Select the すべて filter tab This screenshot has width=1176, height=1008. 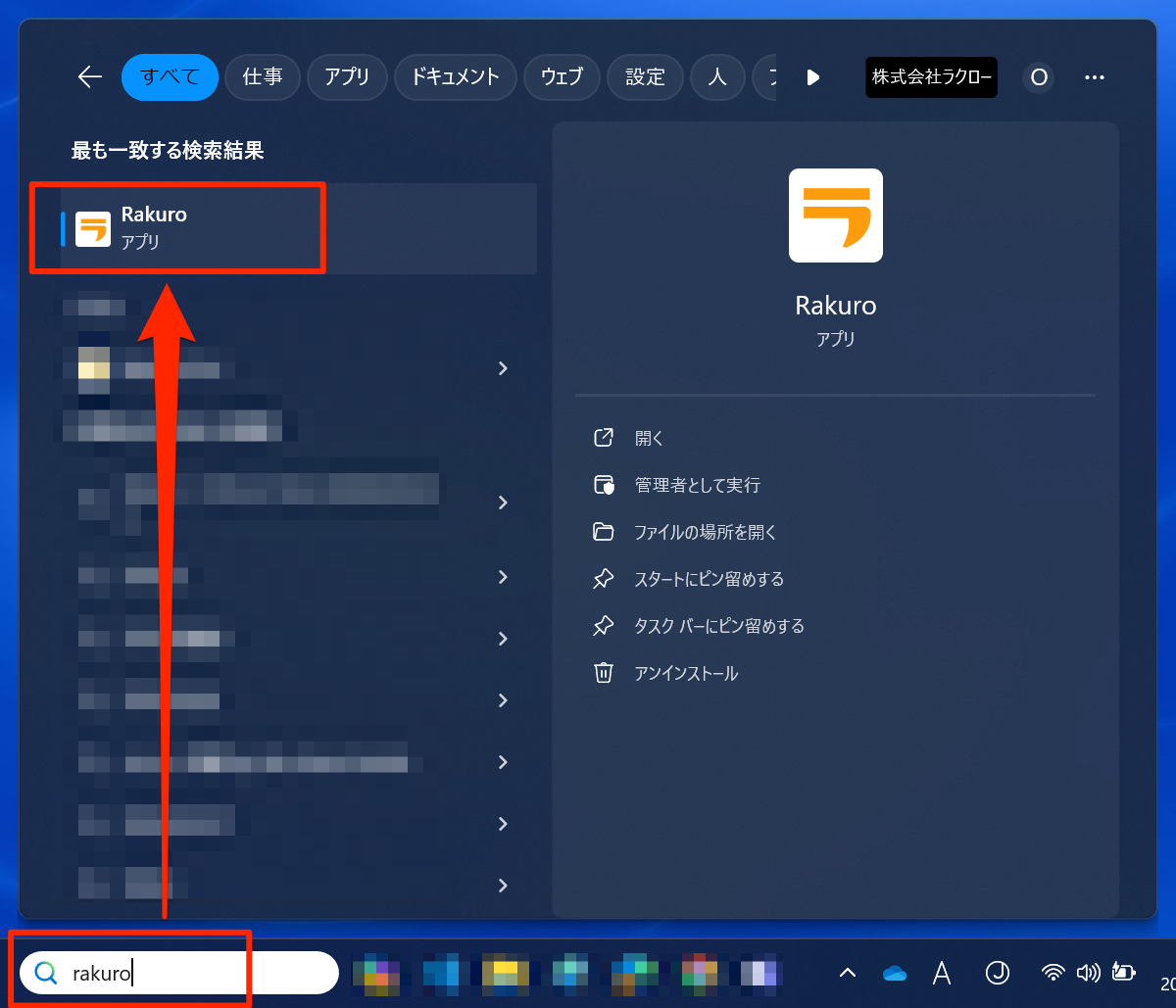(x=170, y=77)
